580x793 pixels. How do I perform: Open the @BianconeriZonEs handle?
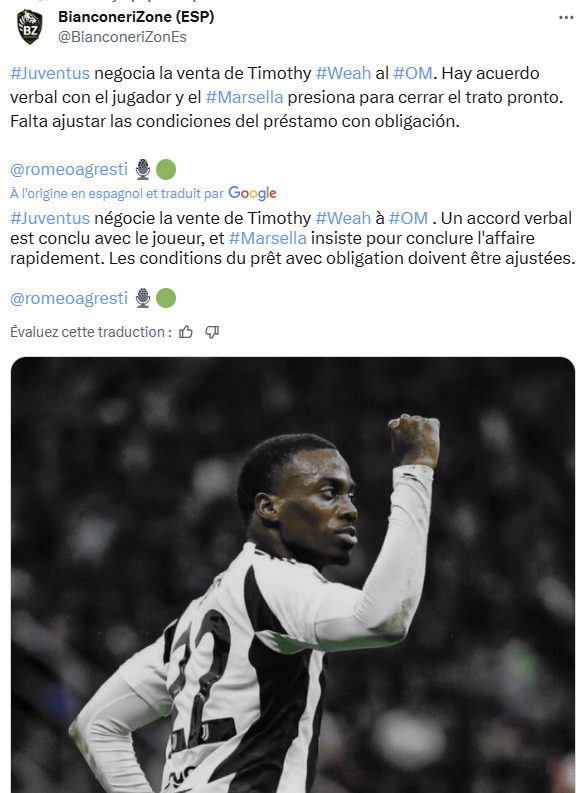(122, 37)
